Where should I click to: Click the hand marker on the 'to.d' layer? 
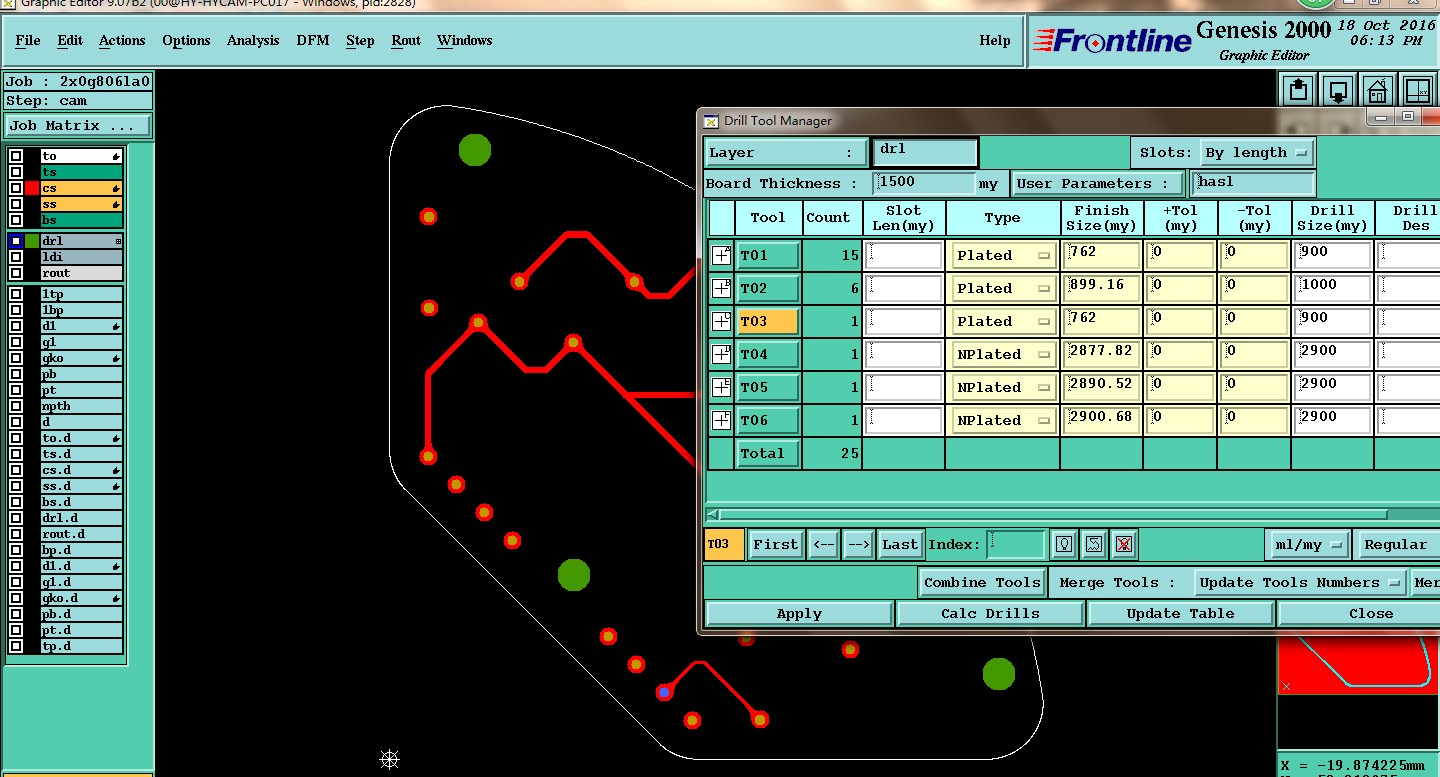click(x=117, y=439)
